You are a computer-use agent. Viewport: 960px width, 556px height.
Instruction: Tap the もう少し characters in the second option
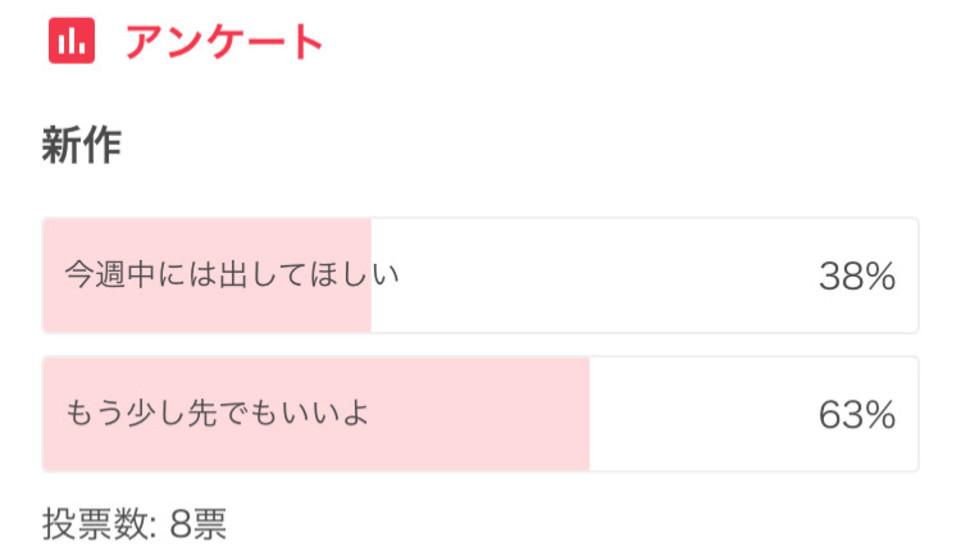tap(126, 413)
